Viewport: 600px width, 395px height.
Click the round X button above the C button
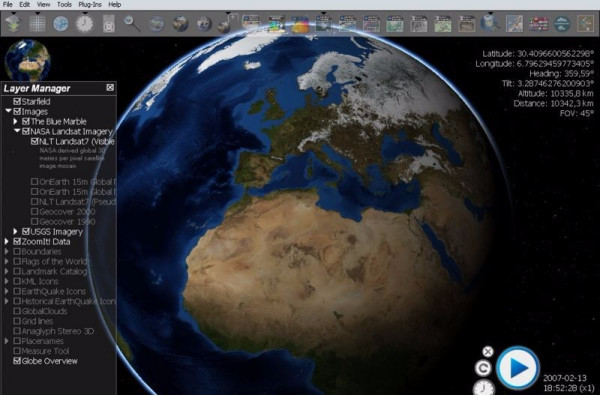pyautogui.click(x=488, y=351)
